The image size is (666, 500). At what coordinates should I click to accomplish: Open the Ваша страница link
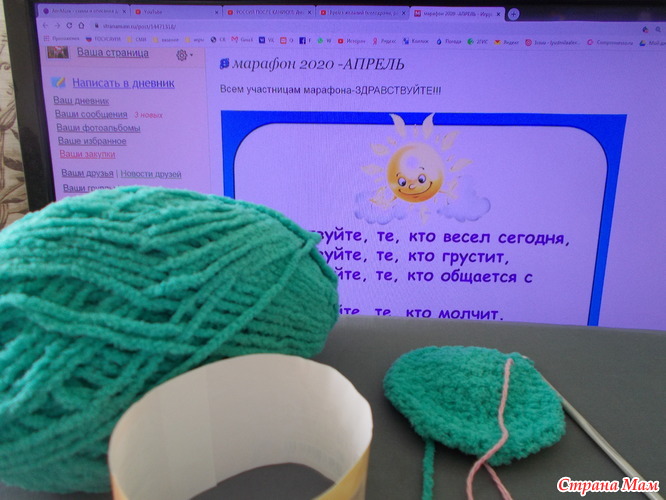113,53
